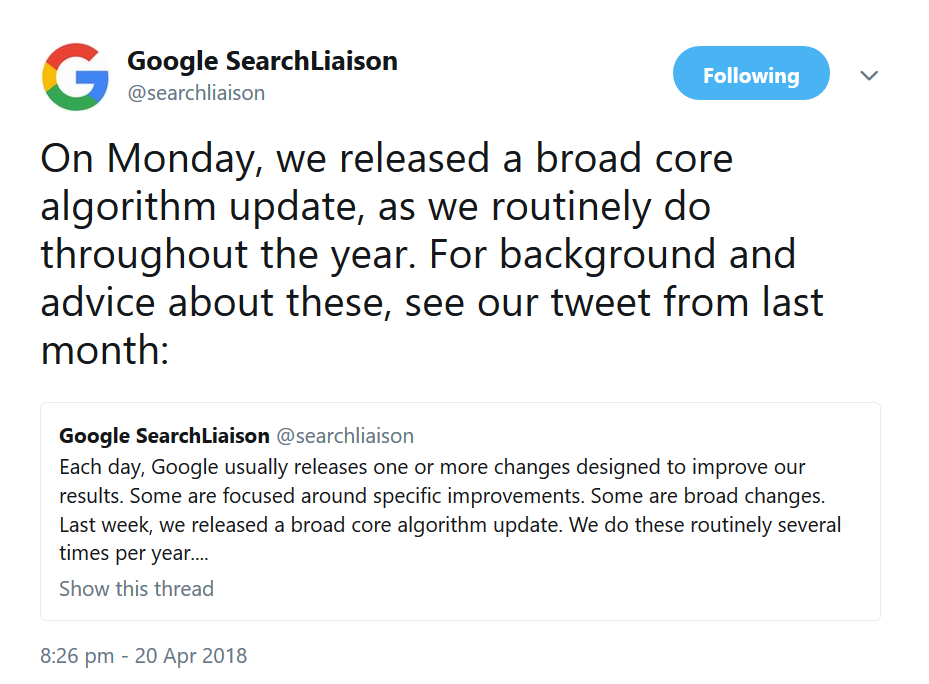Open the profile via the multicolored G icon
Image resolution: width=929 pixels, height=684 pixels.
tap(74, 74)
